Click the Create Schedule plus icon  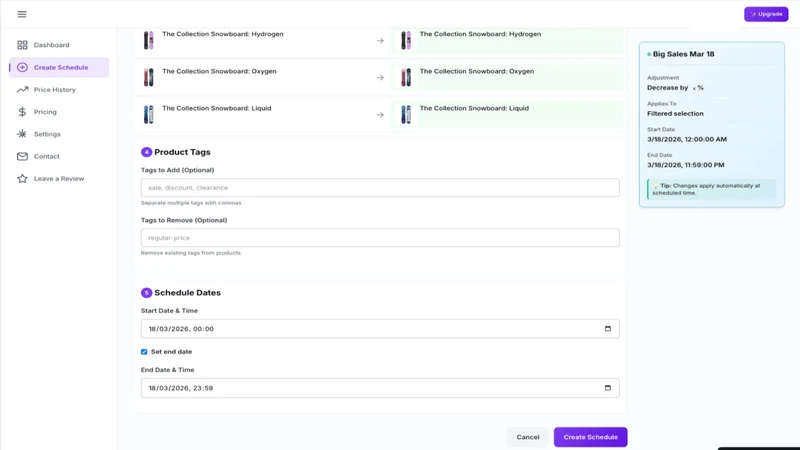click(22, 67)
